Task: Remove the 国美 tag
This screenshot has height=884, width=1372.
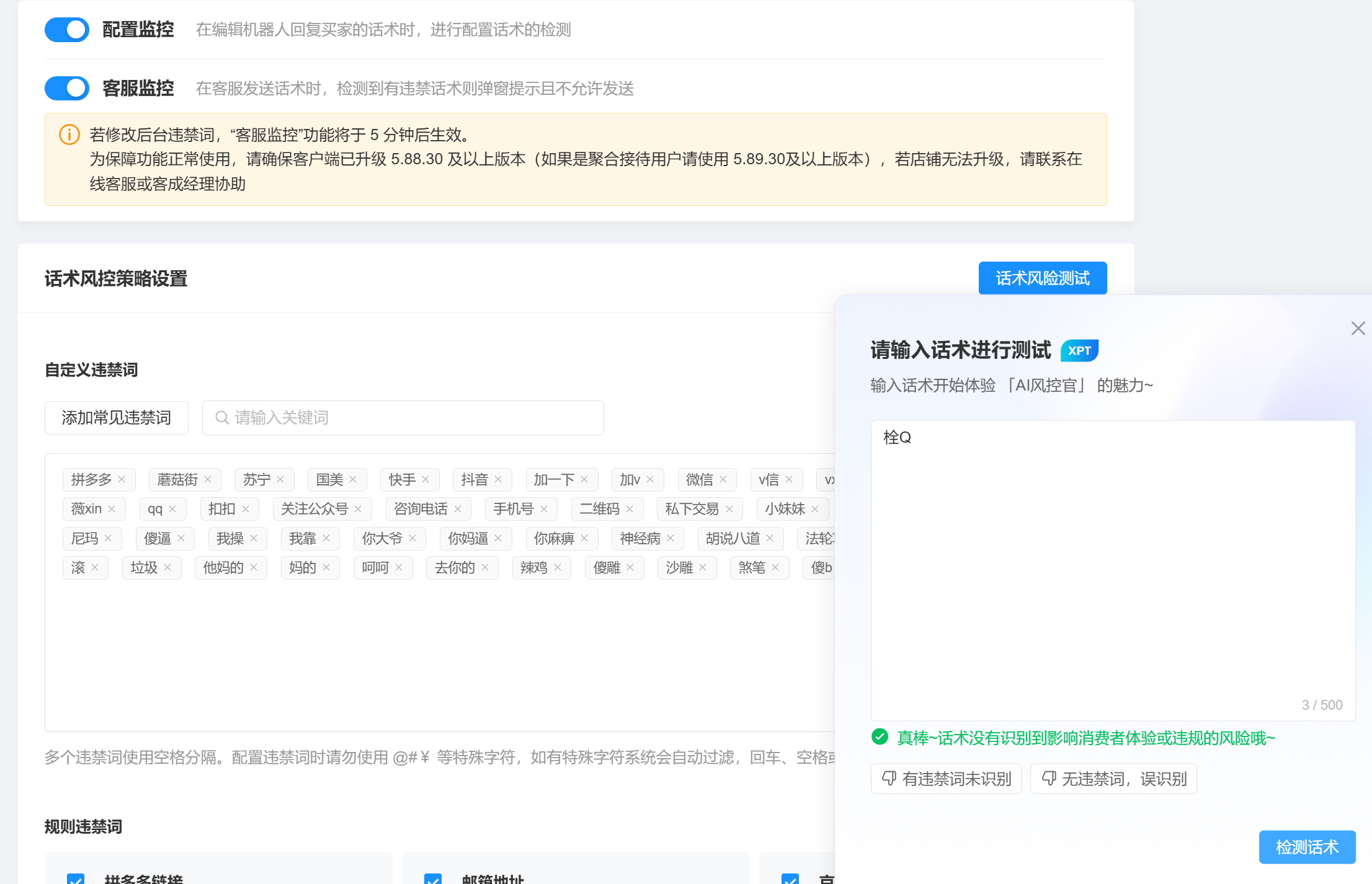Action: click(x=353, y=479)
